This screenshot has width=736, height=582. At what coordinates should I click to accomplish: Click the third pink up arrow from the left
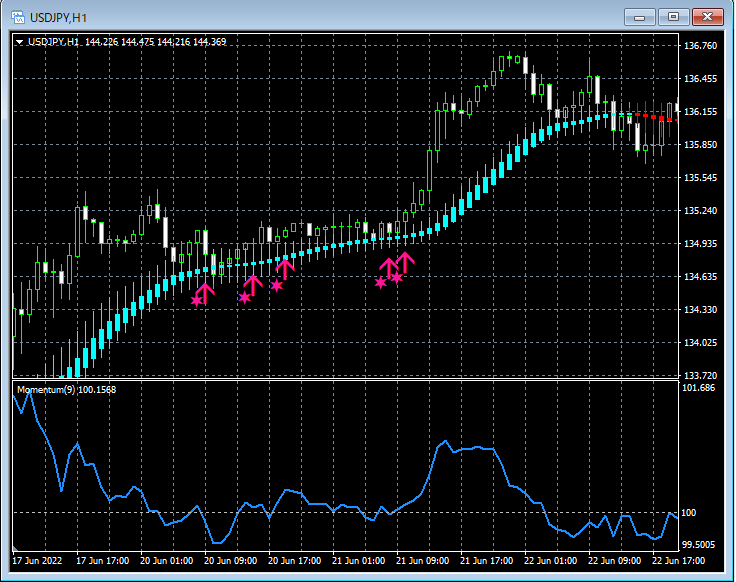point(285,269)
